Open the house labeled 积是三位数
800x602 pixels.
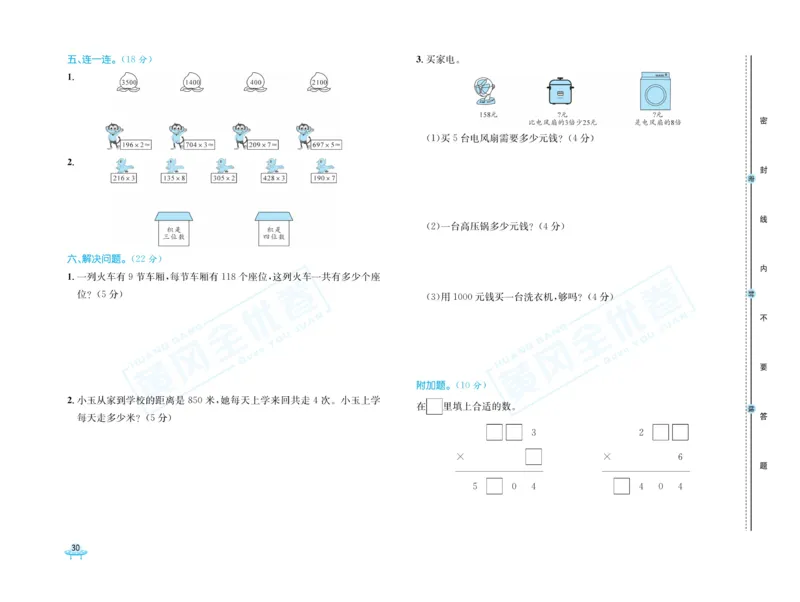tap(175, 229)
